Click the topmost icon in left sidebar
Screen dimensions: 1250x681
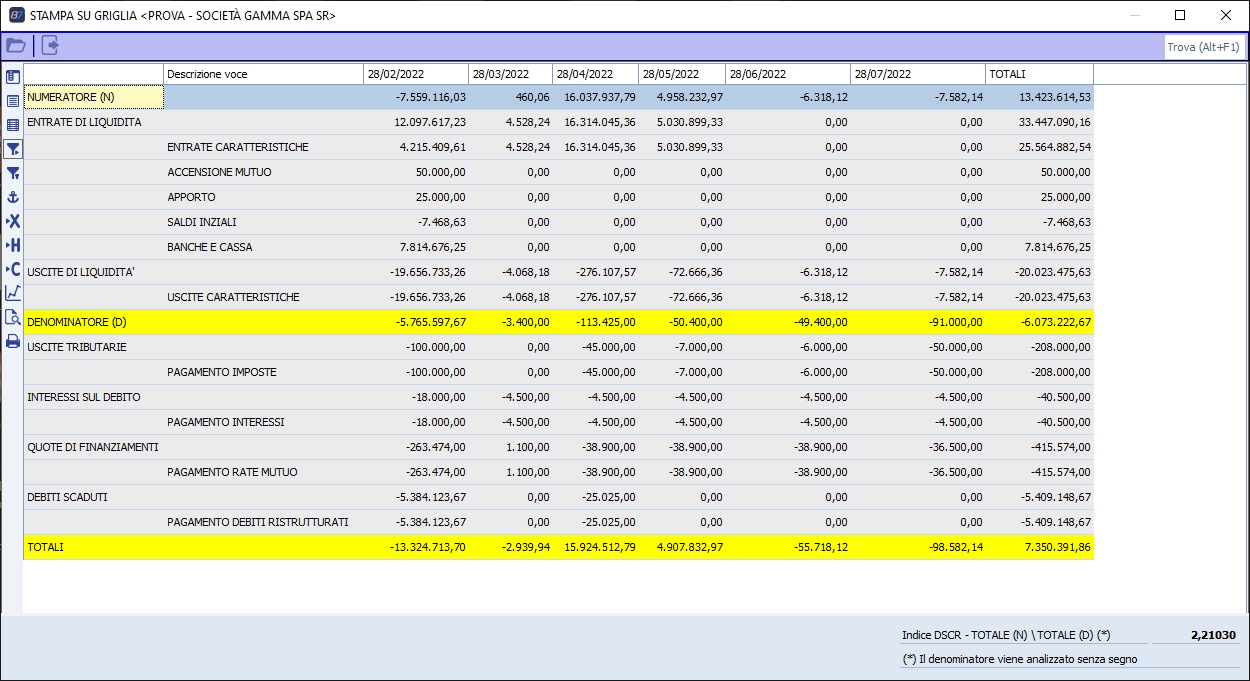[x=13, y=77]
